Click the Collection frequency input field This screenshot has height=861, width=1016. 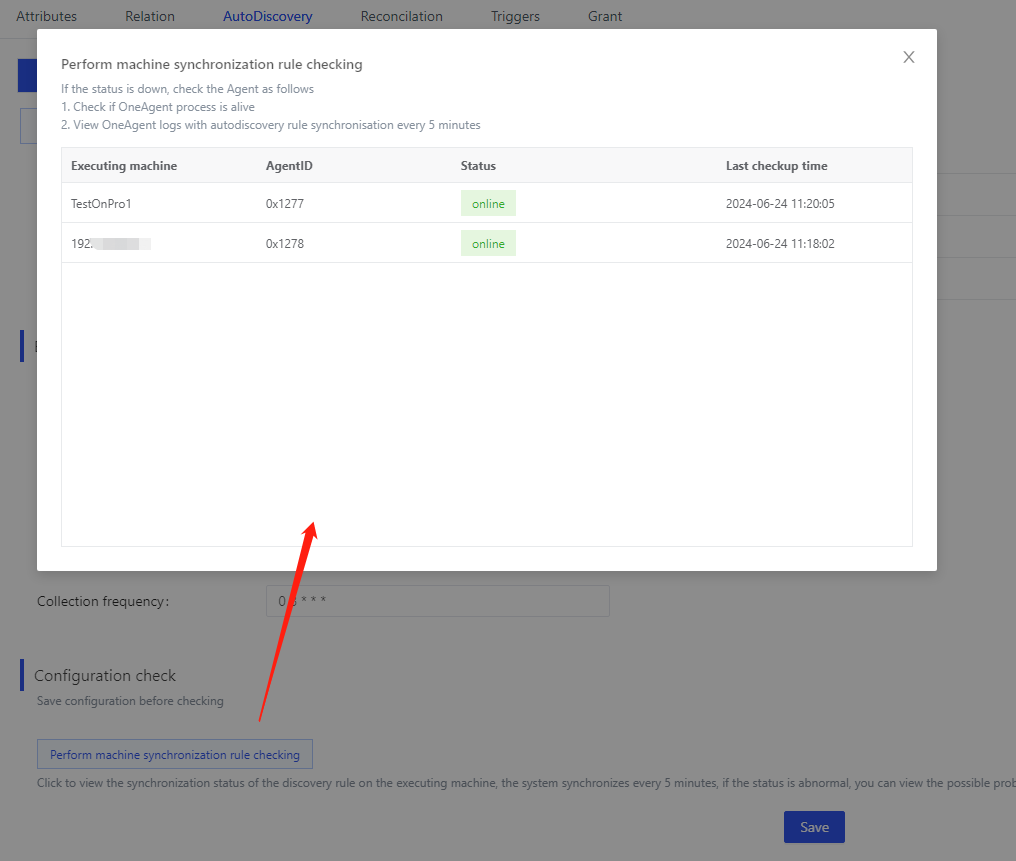437,601
